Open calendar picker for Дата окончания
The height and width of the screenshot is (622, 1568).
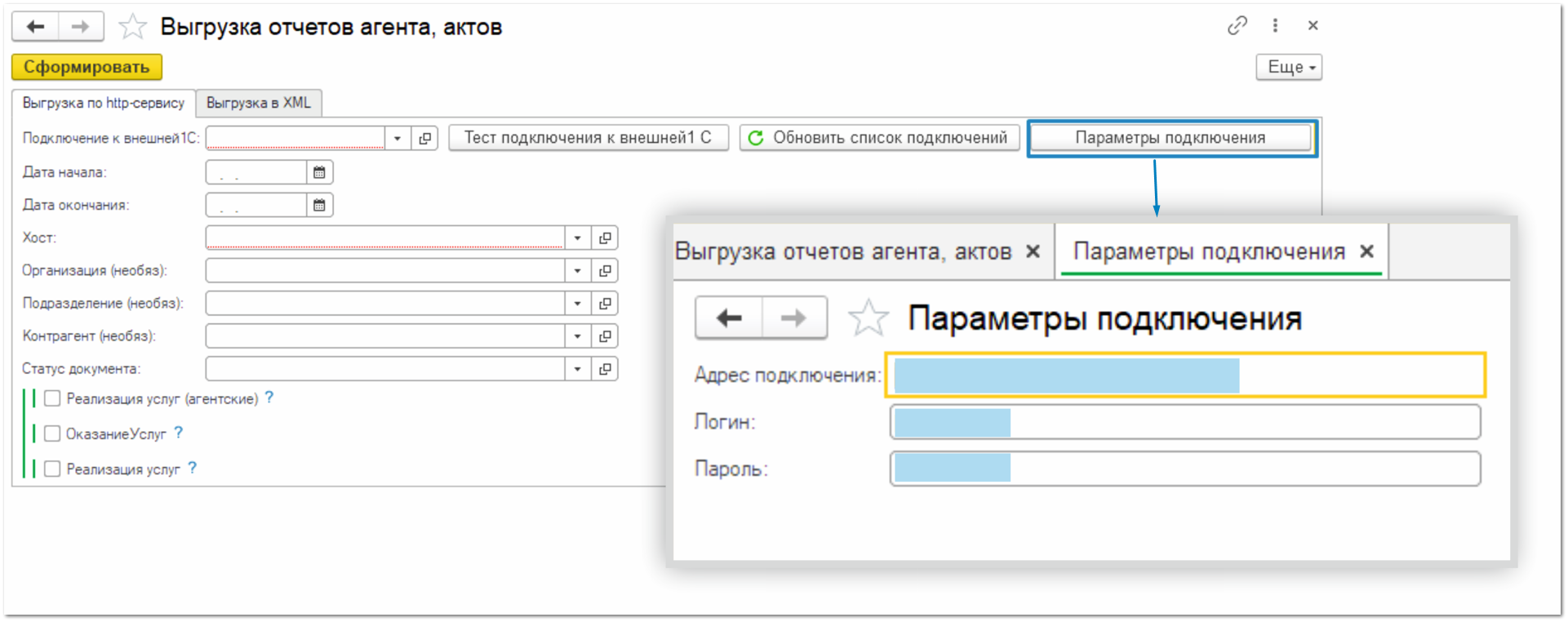(x=319, y=205)
